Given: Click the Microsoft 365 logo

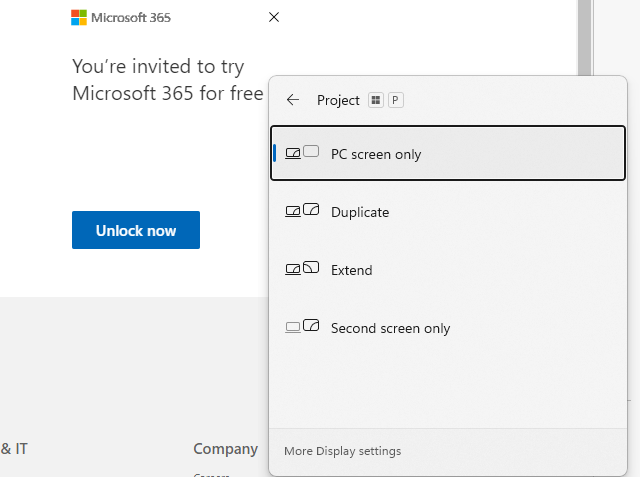Looking at the screenshot, I should click(x=79, y=18).
